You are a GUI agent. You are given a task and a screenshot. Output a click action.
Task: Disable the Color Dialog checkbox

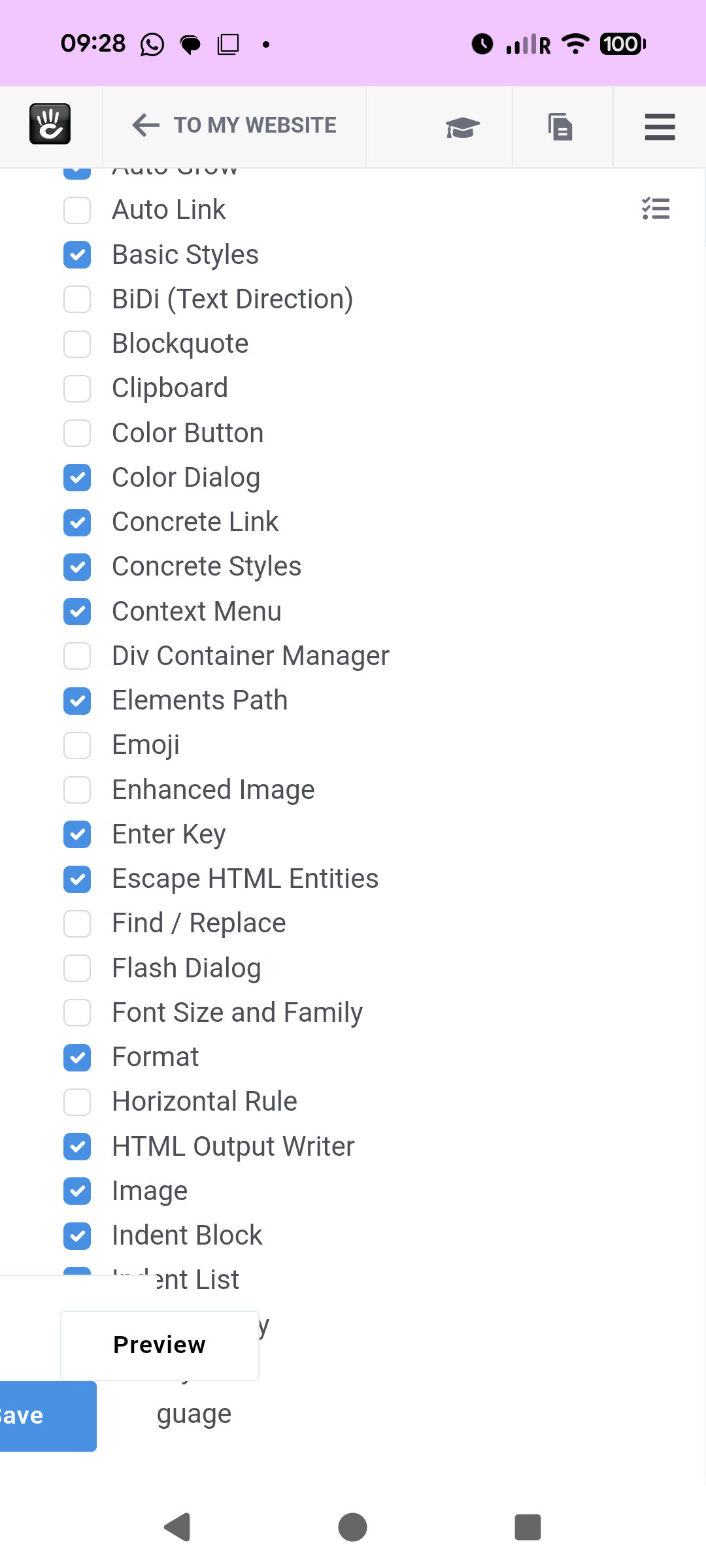tap(77, 478)
